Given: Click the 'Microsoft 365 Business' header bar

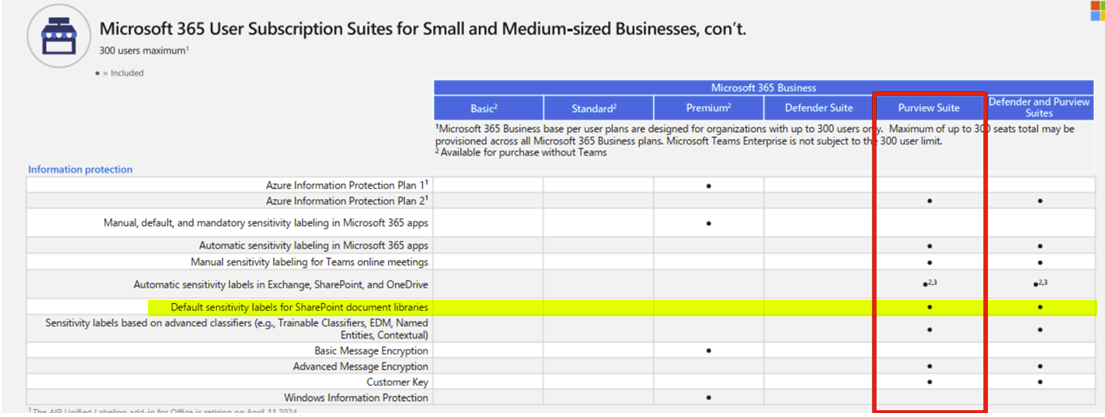Looking at the screenshot, I should point(763,87).
